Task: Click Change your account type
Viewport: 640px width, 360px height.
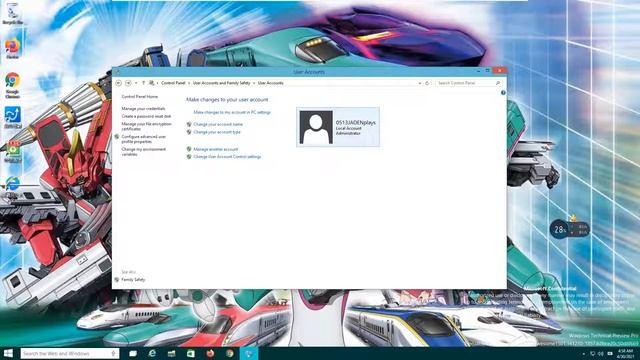Action: tap(217, 132)
